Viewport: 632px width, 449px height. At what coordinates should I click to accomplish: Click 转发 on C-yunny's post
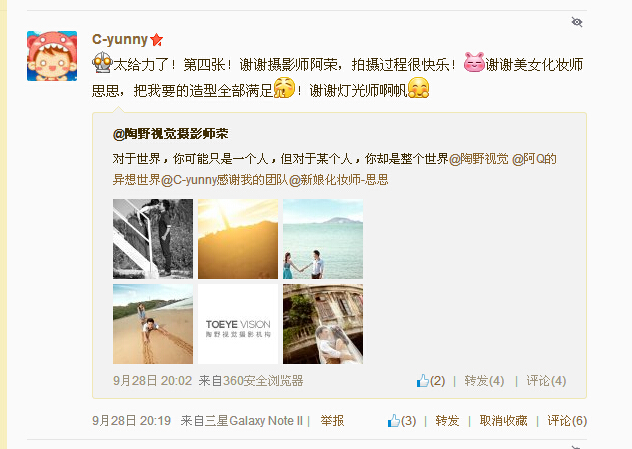(x=447, y=421)
